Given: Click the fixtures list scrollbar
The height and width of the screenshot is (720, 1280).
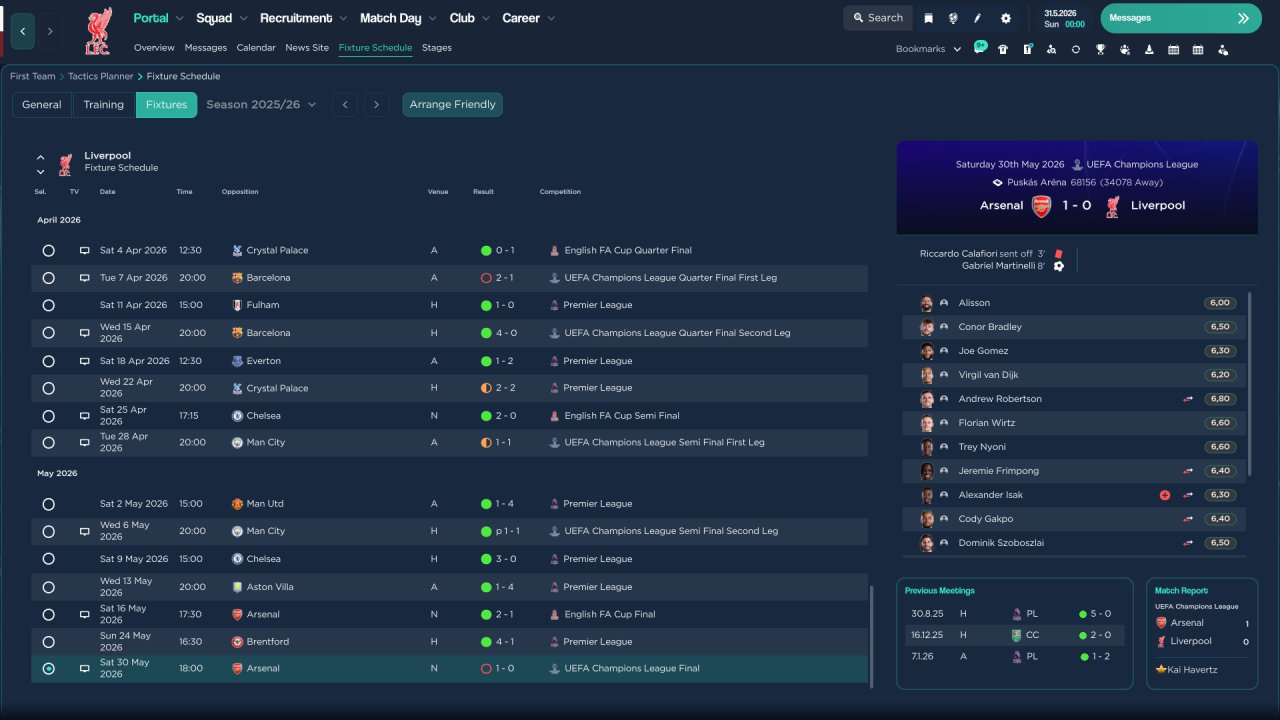Looking at the screenshot, I should click(x=871, y=637).
